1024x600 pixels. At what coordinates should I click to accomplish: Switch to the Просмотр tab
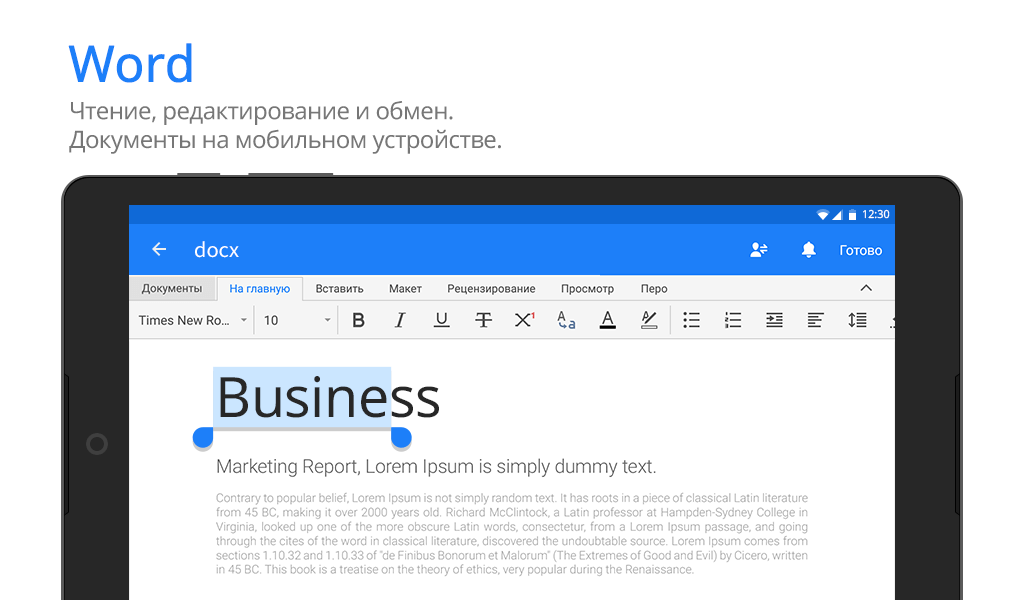point(587,289)
